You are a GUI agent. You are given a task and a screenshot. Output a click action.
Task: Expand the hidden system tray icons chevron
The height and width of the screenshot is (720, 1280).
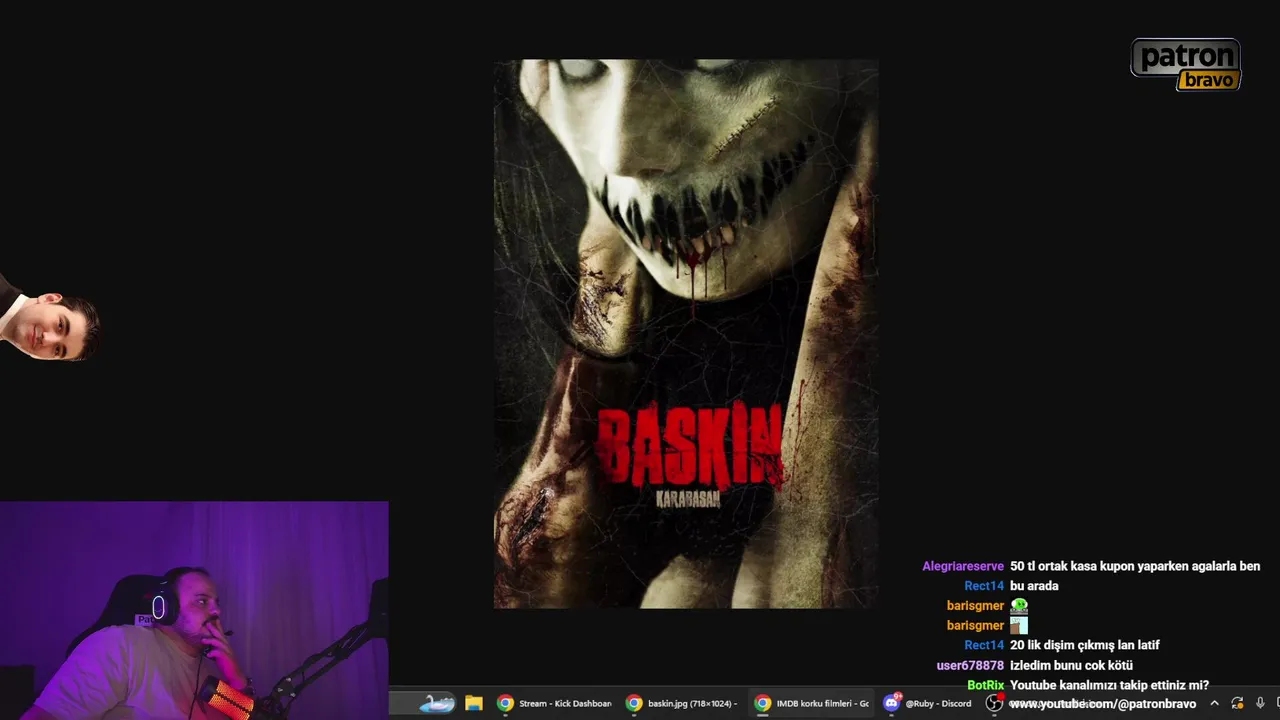coord(1214,703)
